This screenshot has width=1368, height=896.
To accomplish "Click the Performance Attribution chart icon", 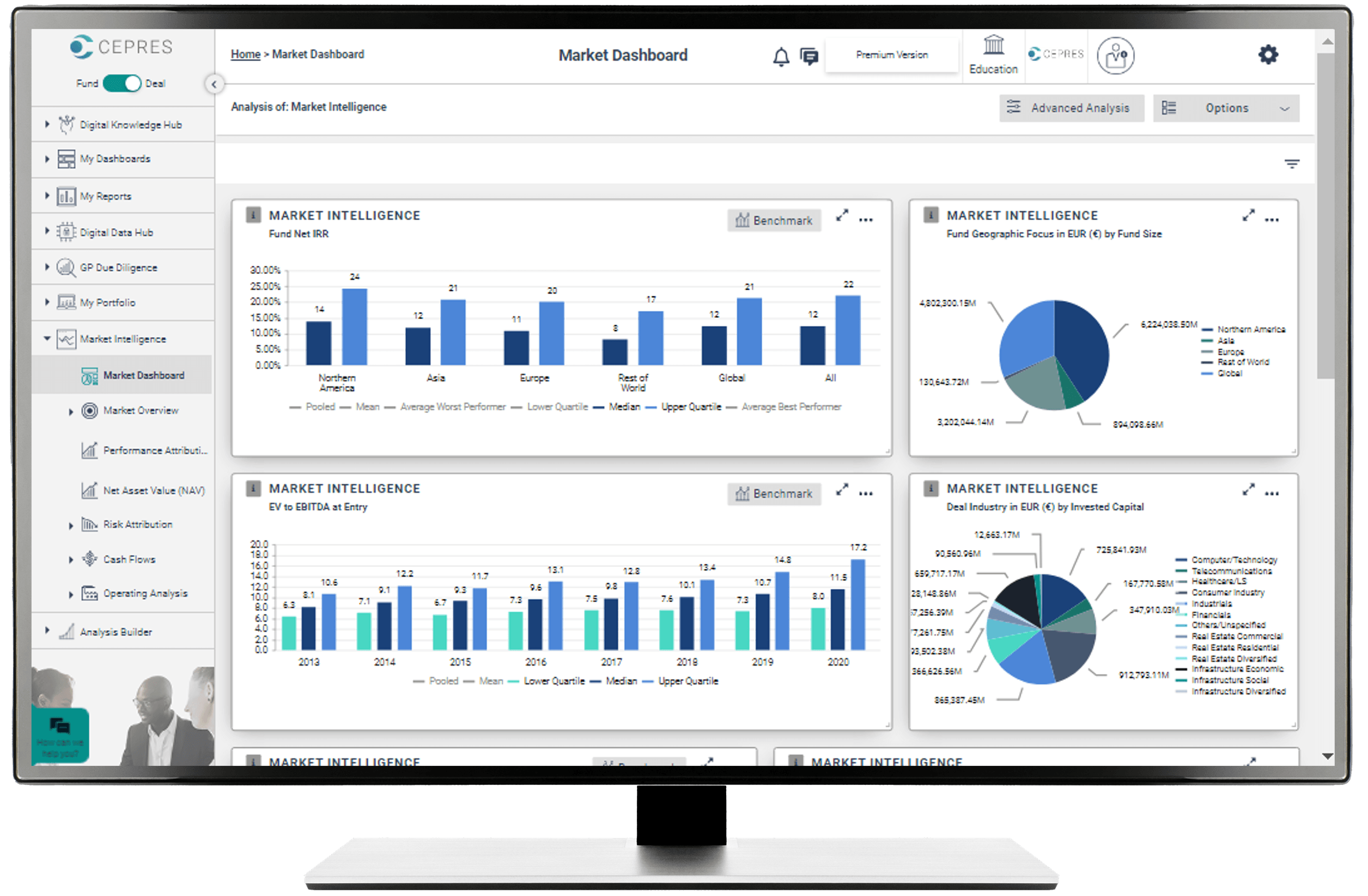I will 89,450.
